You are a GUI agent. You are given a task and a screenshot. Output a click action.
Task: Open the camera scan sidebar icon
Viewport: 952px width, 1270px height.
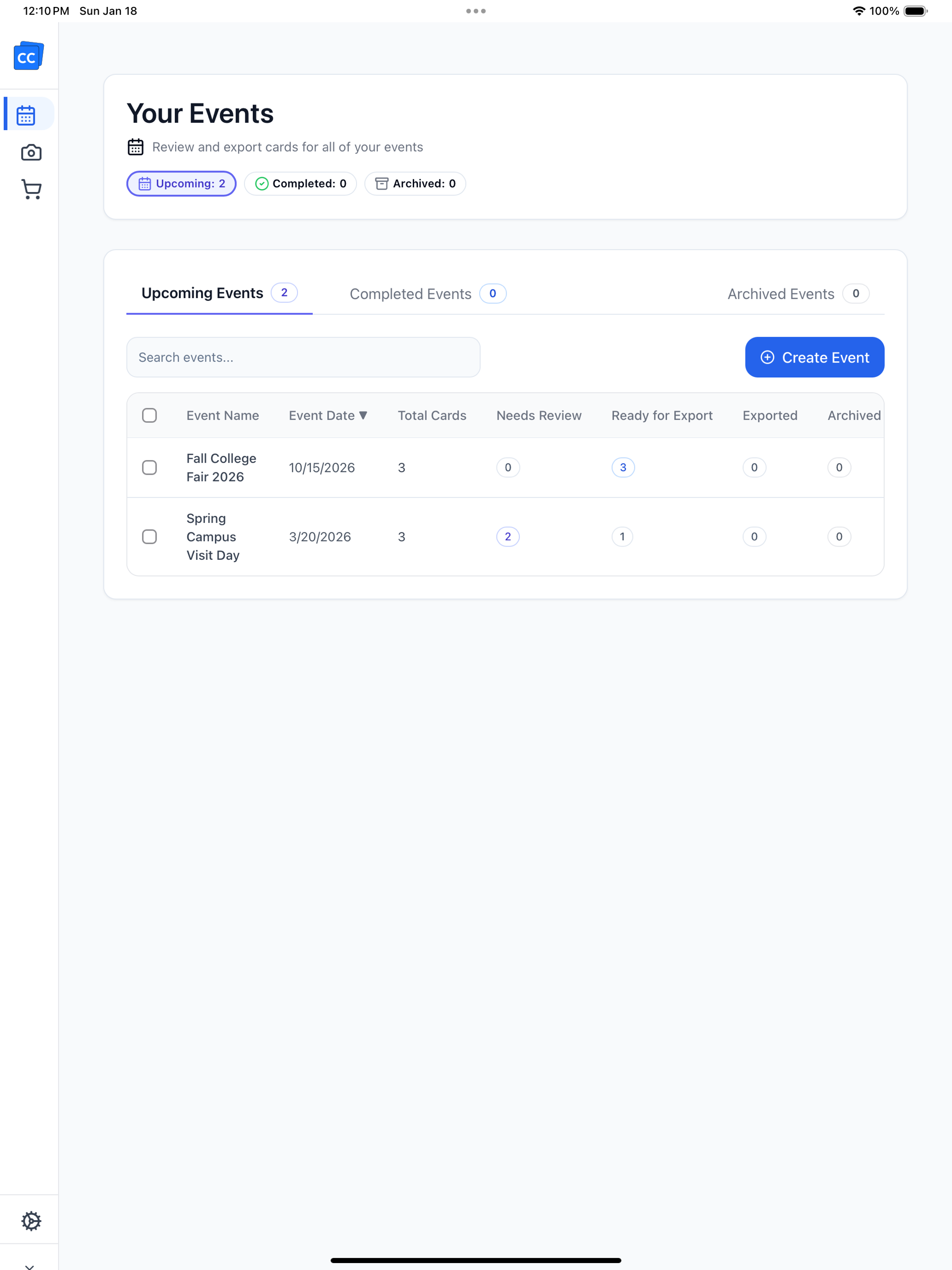click(x=31, y=153)
